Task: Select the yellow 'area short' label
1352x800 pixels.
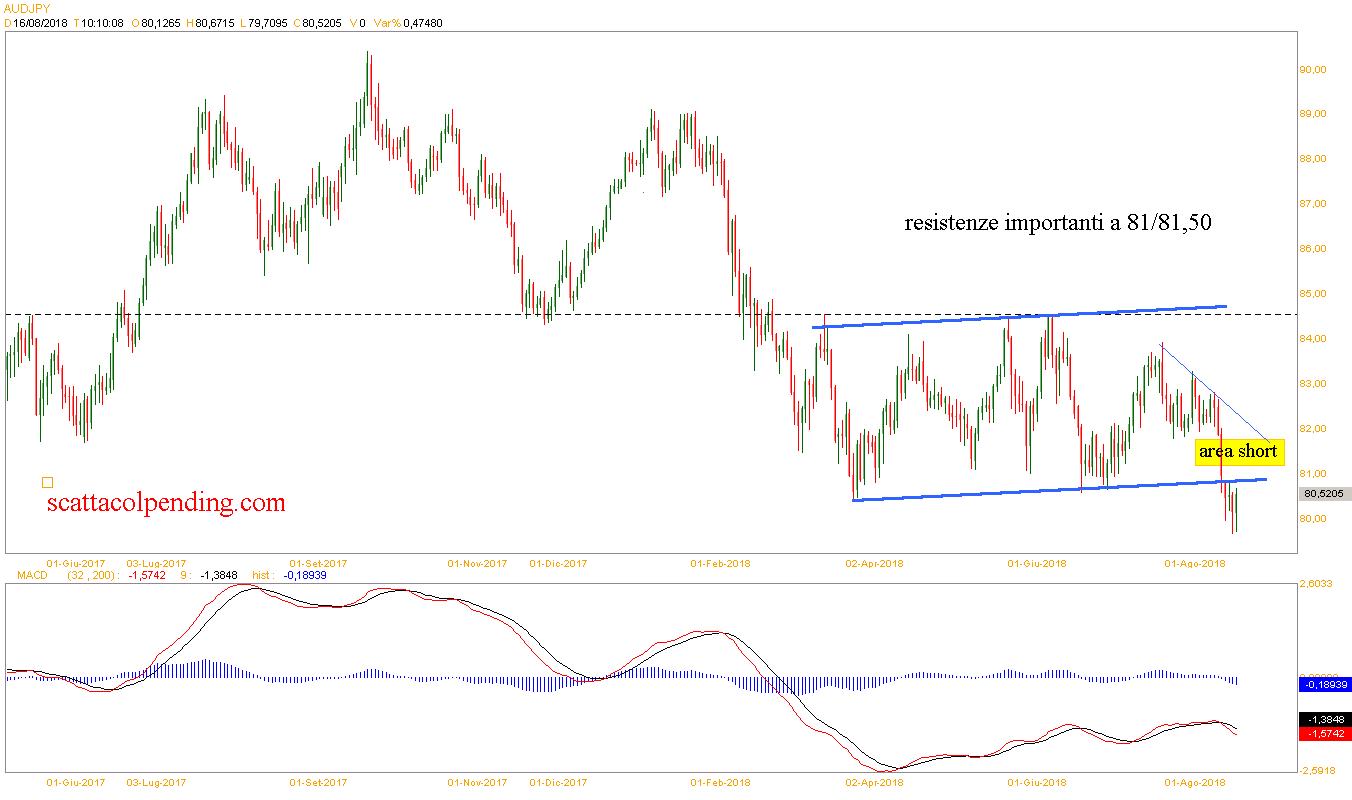Action: click(x=1238, y=452)
